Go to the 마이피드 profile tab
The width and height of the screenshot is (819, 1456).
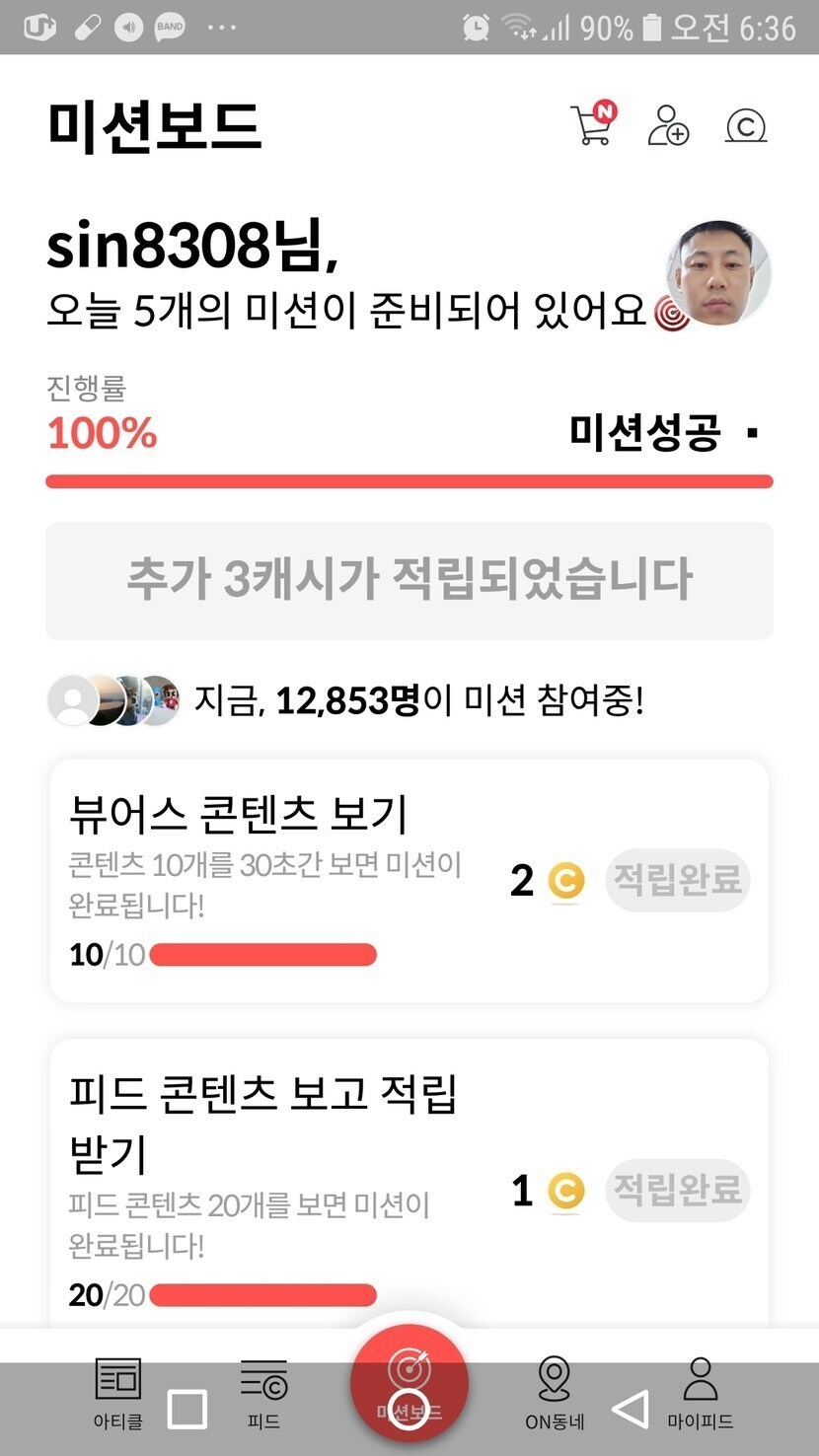point(701,1392)
